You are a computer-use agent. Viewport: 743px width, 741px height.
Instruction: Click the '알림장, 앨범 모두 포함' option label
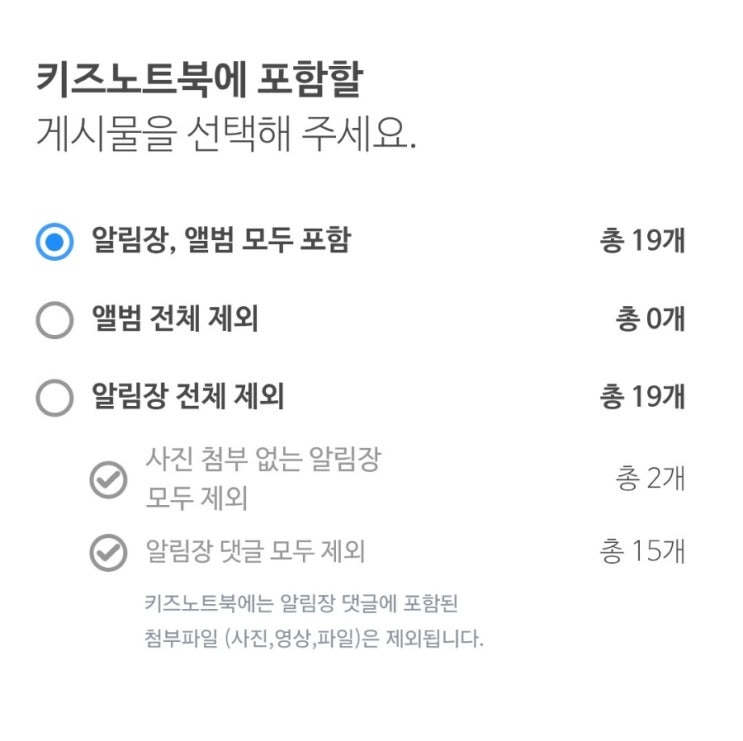(x=221, y=241)
